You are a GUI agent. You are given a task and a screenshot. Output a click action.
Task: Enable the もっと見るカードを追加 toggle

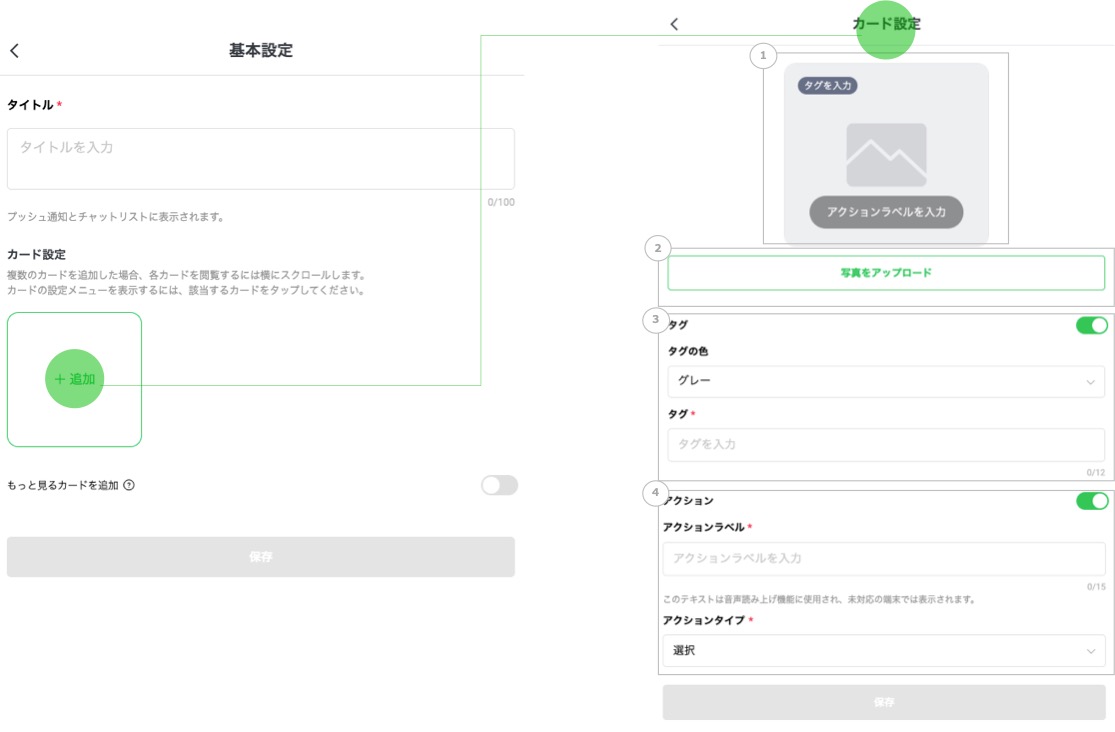pyautogui.click(x=499, y=485)
